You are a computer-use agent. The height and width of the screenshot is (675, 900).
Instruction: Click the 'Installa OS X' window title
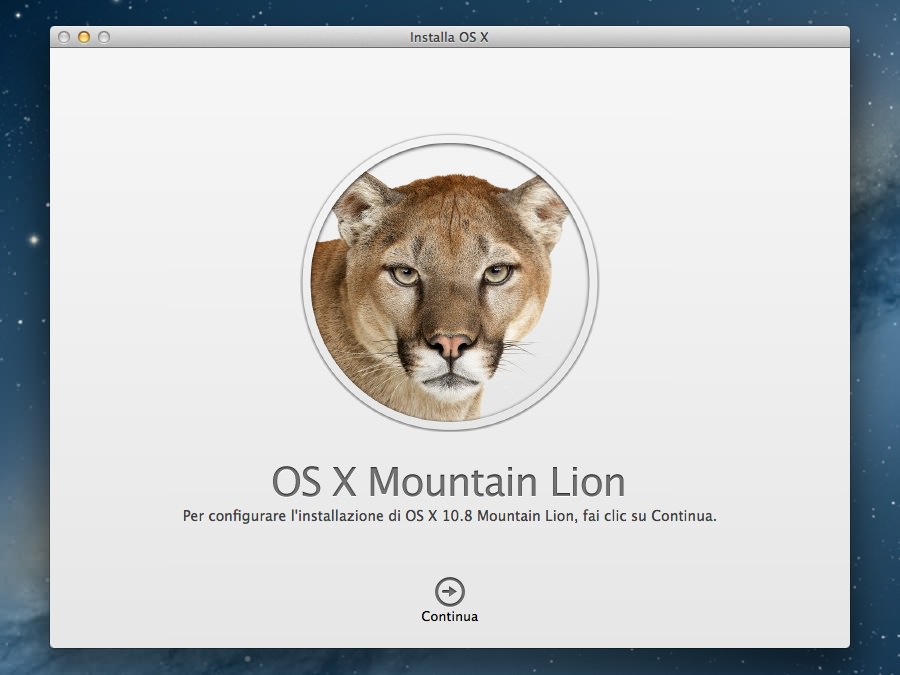coord(449,37)
